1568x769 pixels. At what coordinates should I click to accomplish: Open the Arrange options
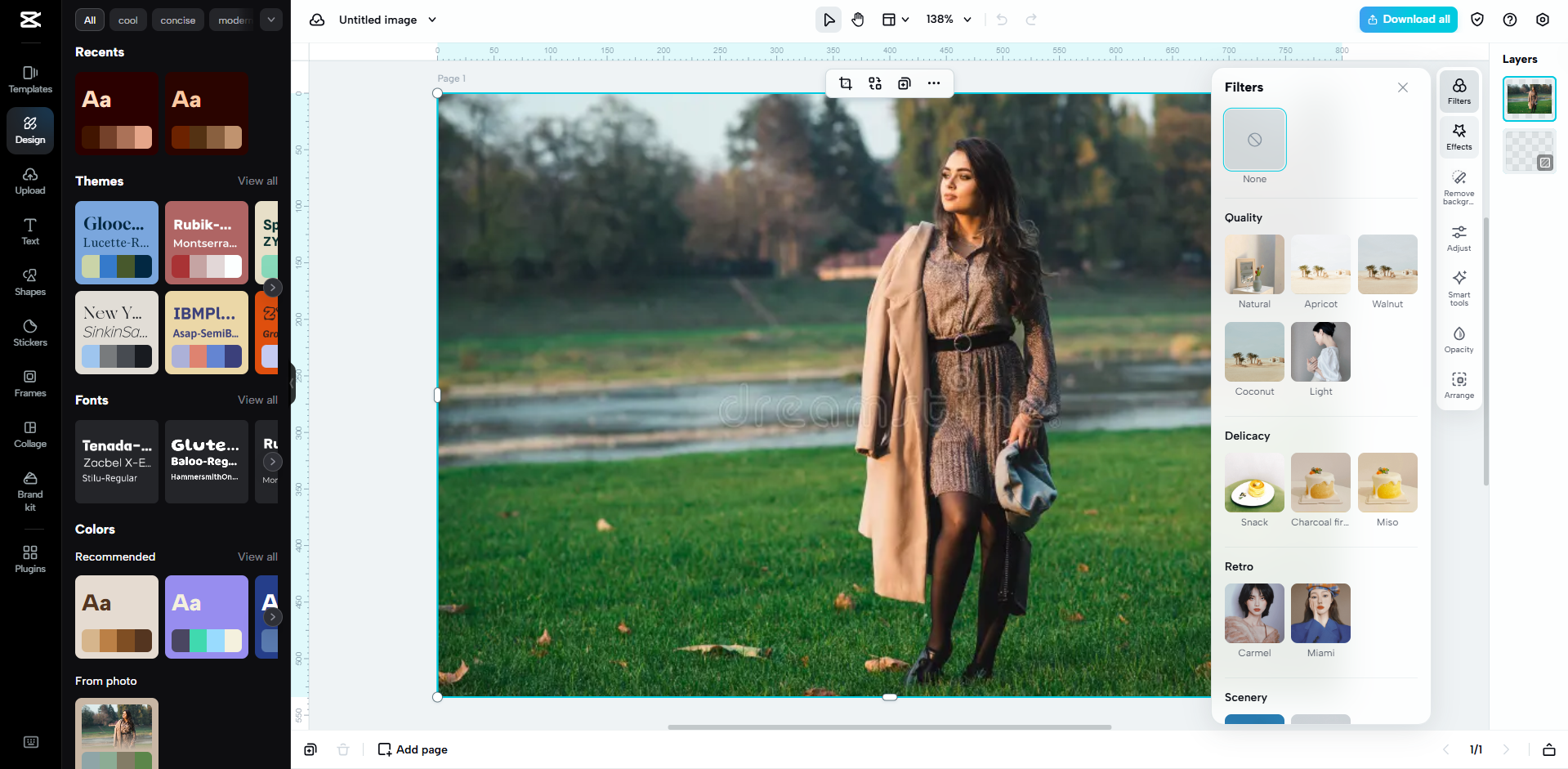[x=1459, y=385]
